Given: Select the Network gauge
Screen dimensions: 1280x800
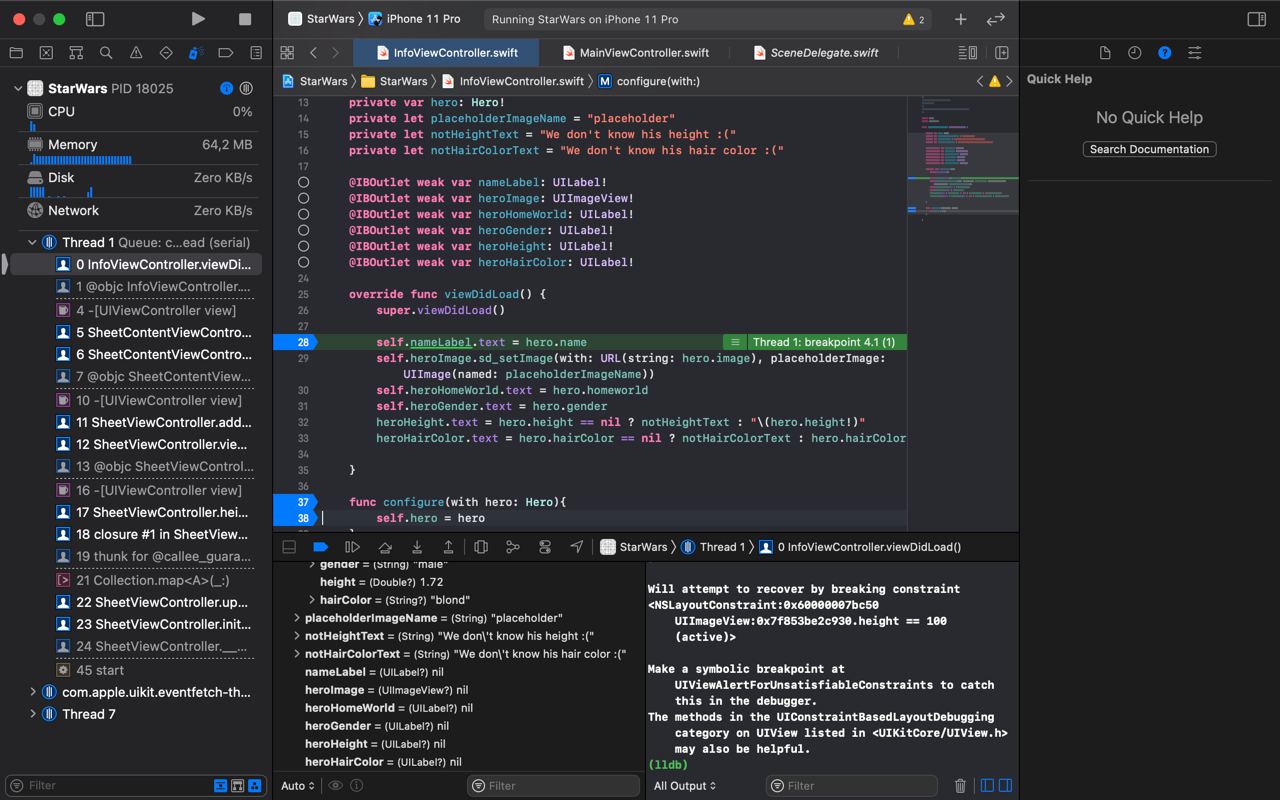Looking at the screenshot, I should 140,210.
